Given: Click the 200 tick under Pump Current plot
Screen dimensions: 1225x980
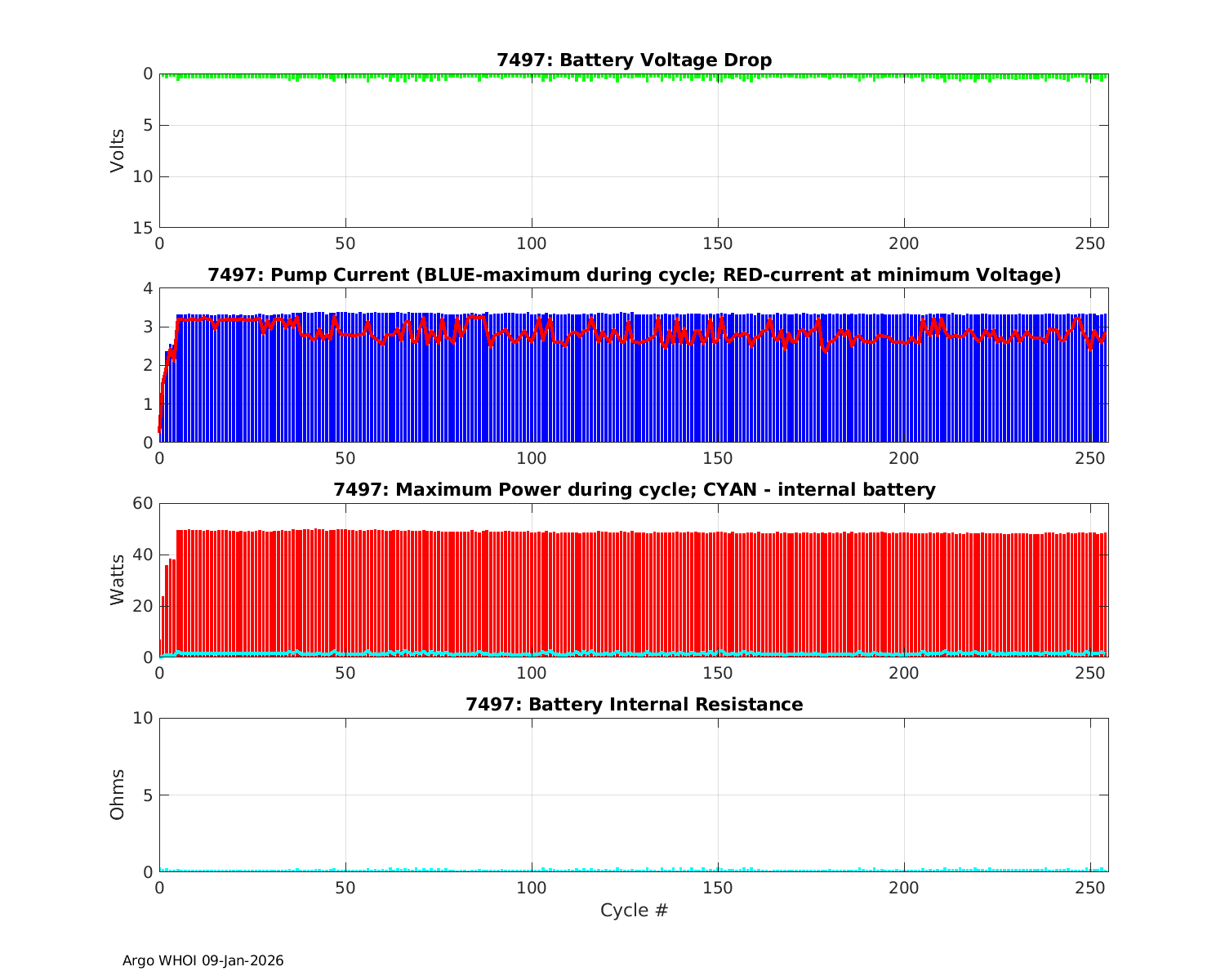Looking at the screenshot, I should (x=903, y=459).
